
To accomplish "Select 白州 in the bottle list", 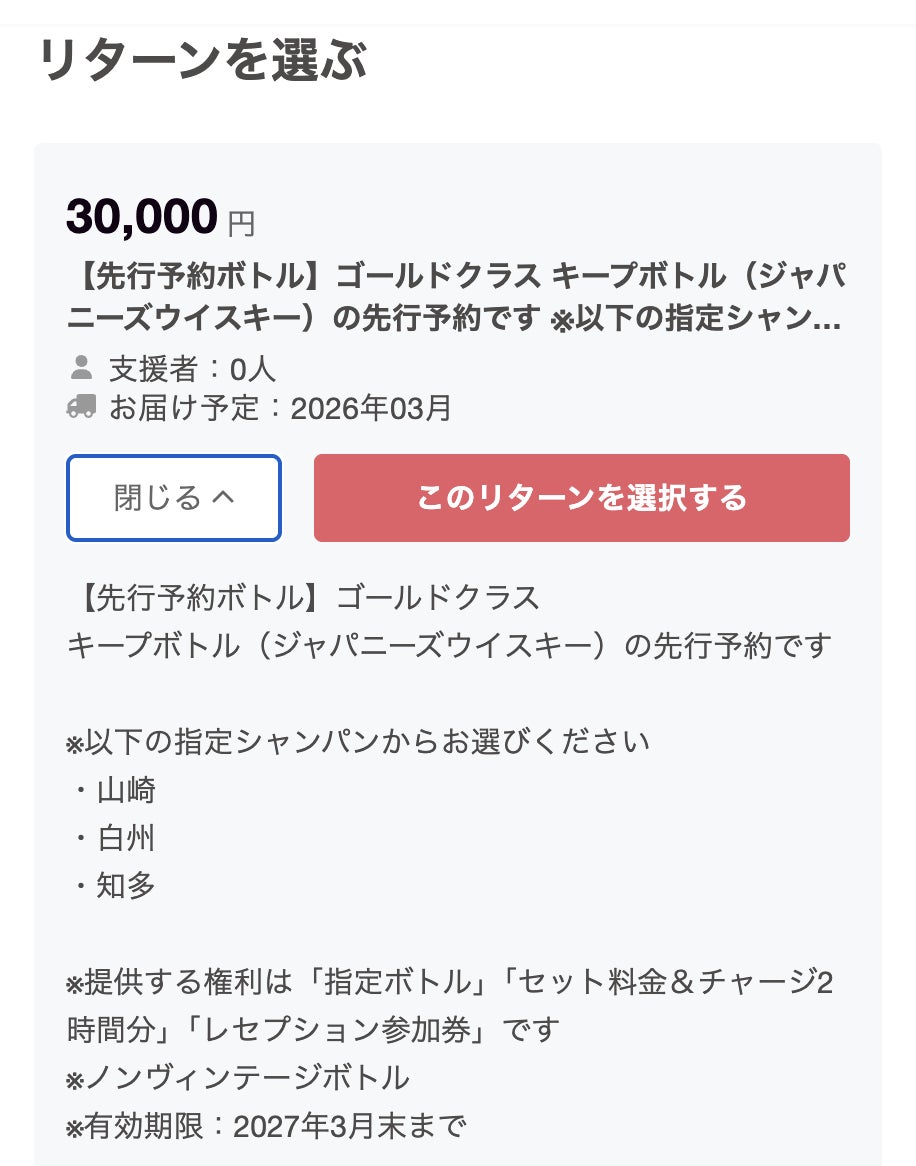I will pos(126,838).
